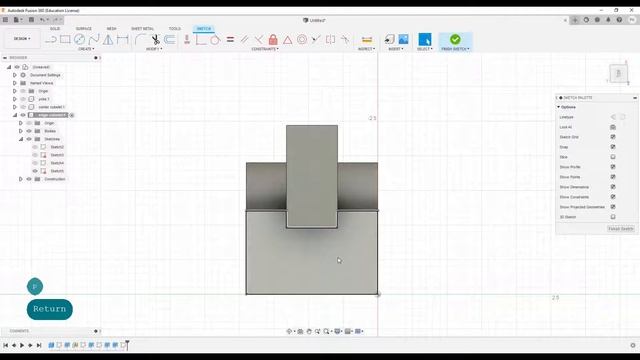This screenshot has width=640, height=360.
Task: Select the Mirror triangle tool in Create
Action: pyautogui.click(x=108, y=39)
